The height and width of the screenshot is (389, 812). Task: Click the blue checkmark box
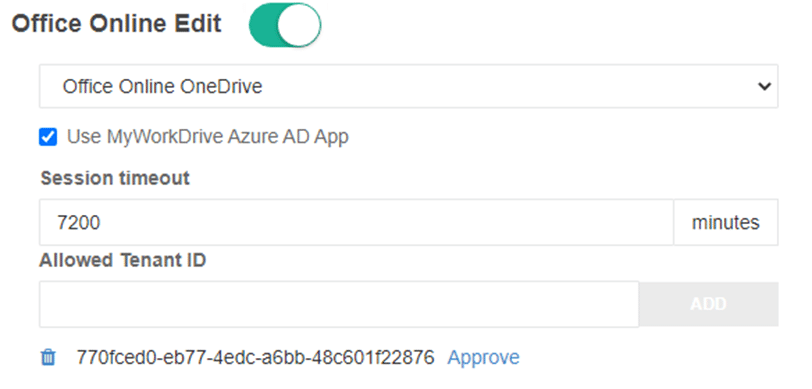pos(48,137)
